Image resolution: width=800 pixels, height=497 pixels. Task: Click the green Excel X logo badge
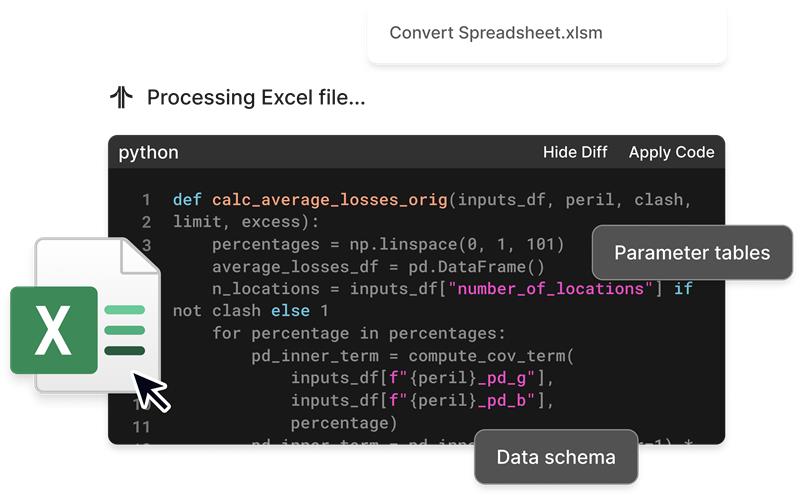point(54,330)
